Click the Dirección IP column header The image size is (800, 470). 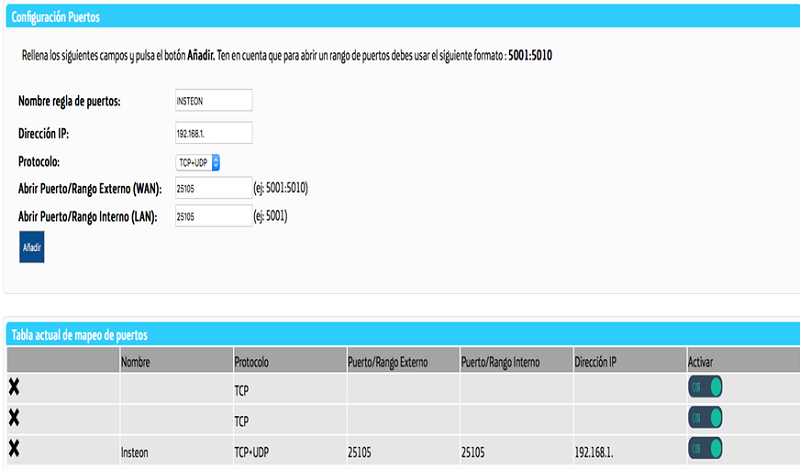tap(629, 361)
